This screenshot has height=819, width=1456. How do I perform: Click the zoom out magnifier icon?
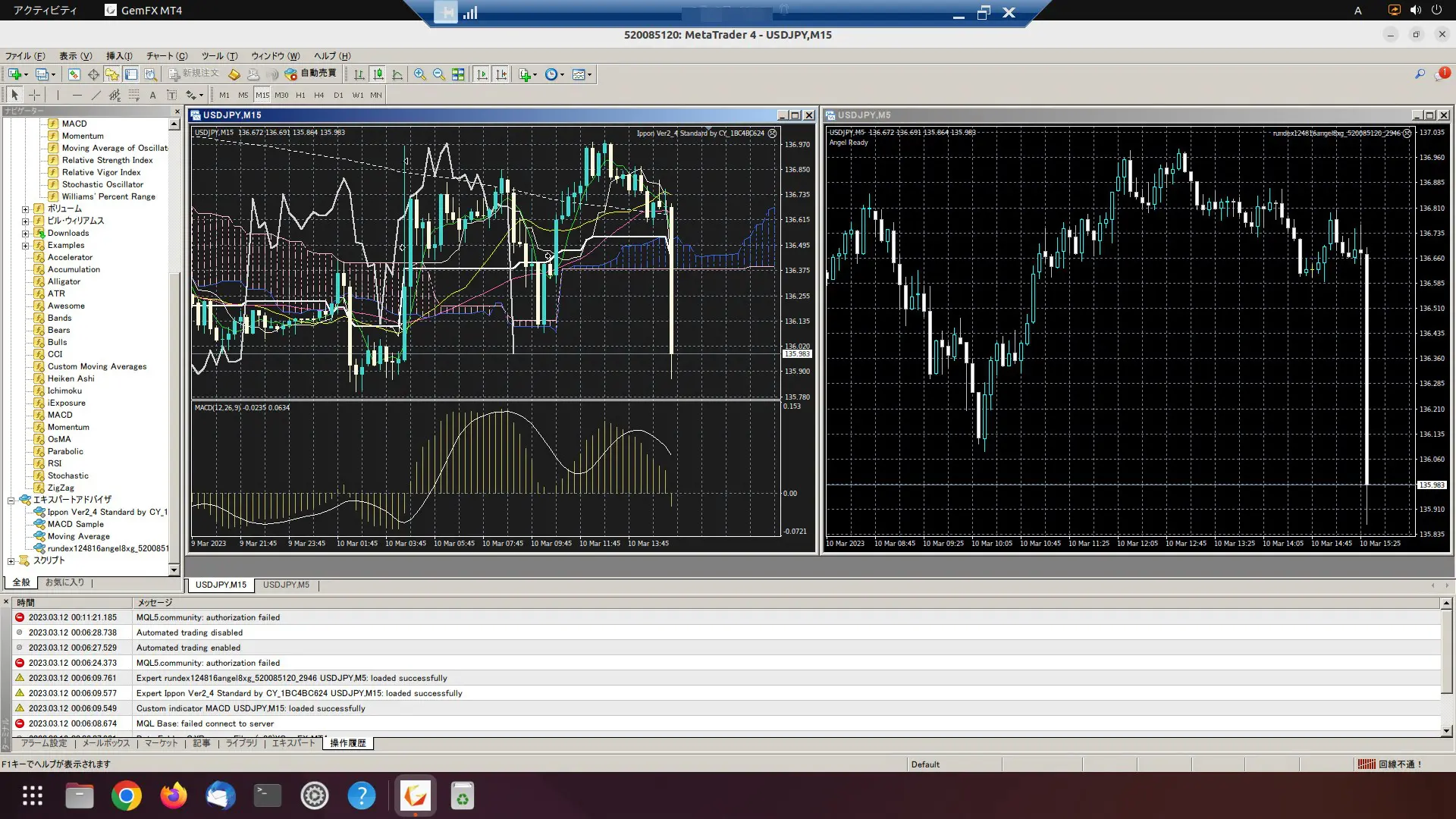(x=439, y=74)
